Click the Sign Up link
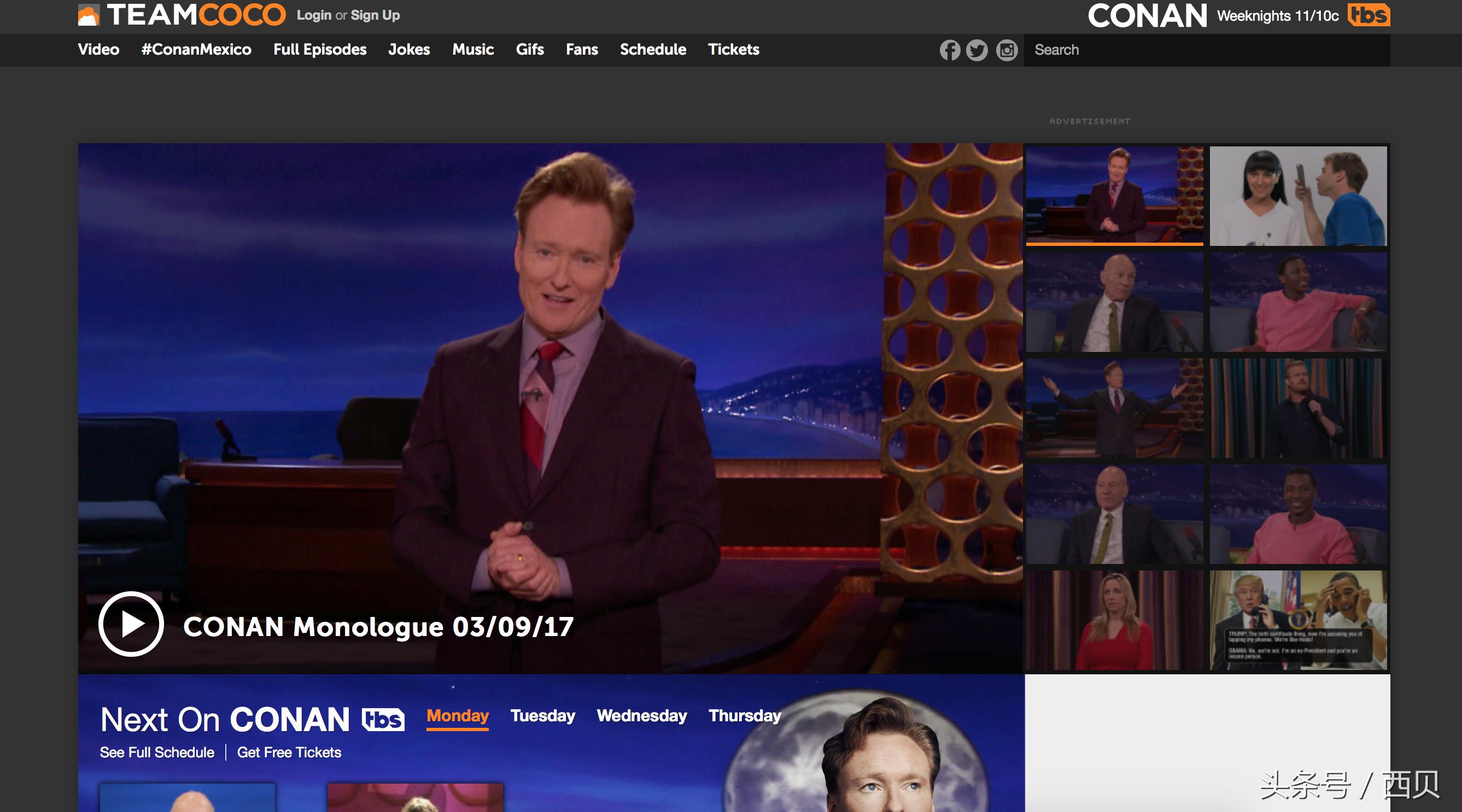The width and height of the screenshot is (1462, 812). pyautogui.click(x=375, y=15)
